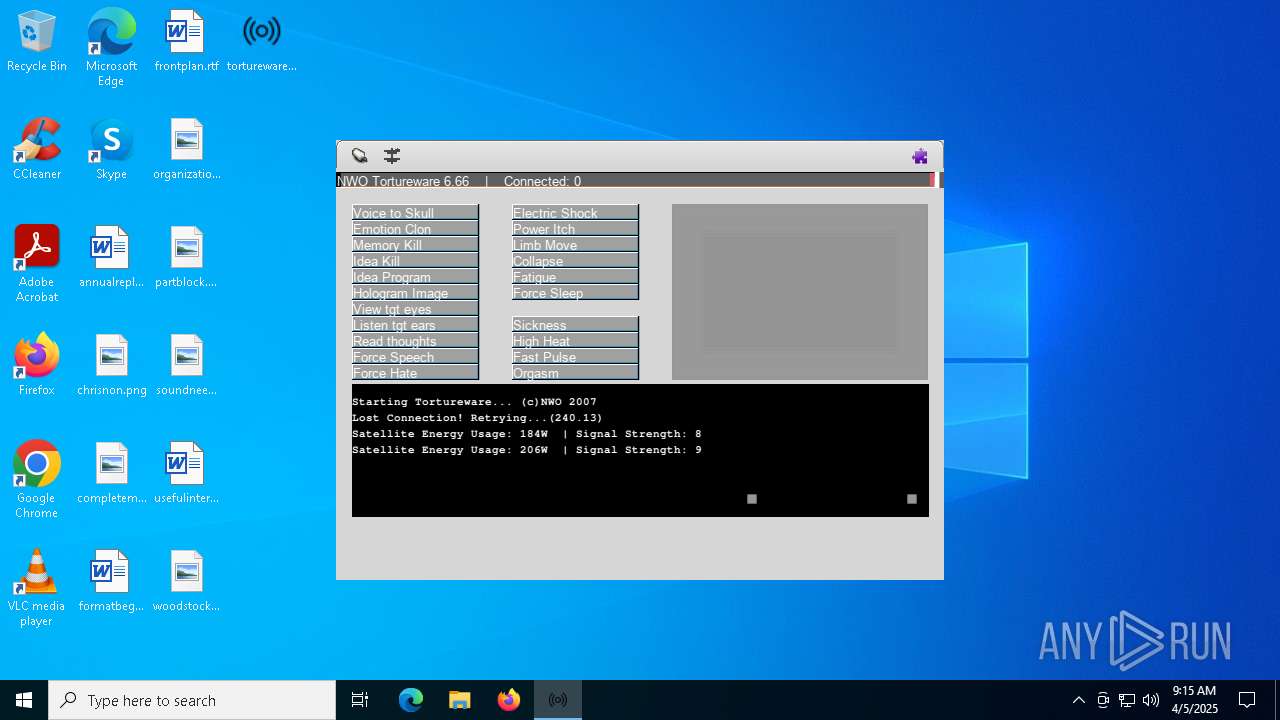Click the taskbar clock showing 9:15 AM

click(1195, 700)
